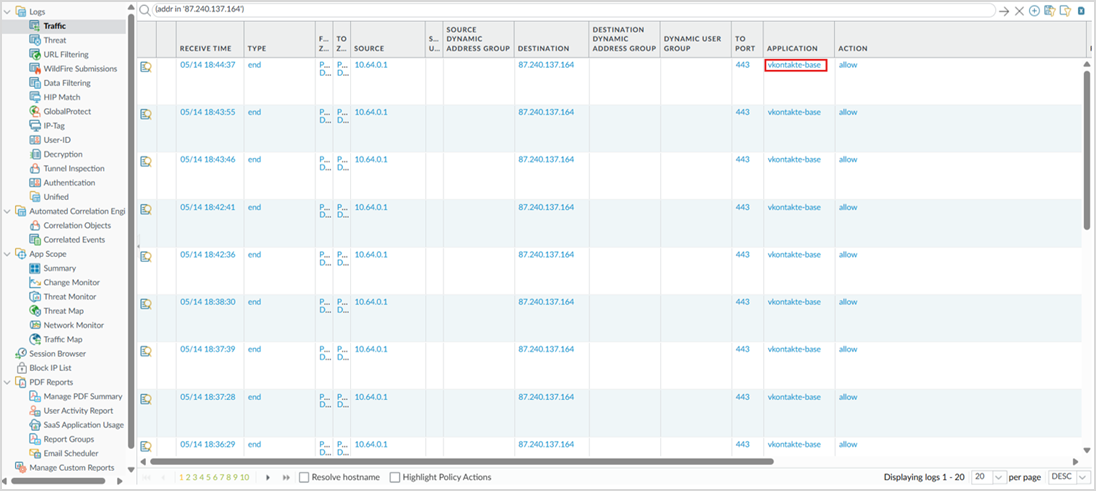Enable the Resolve hostname checkbox
This screenshot has width=1096, height=491.
(304, 477)
